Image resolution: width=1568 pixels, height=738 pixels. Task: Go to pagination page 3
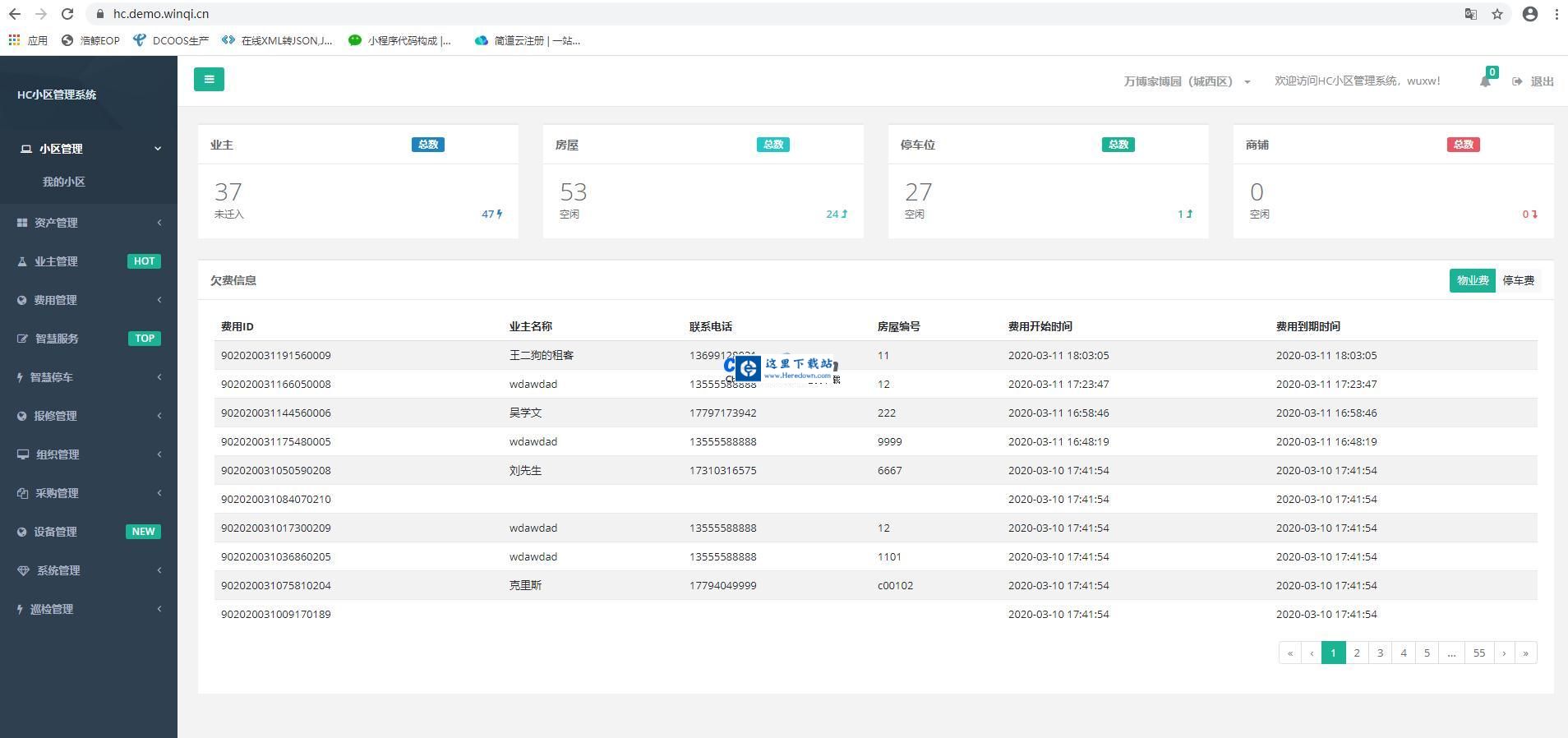[x=1381, y=653]
